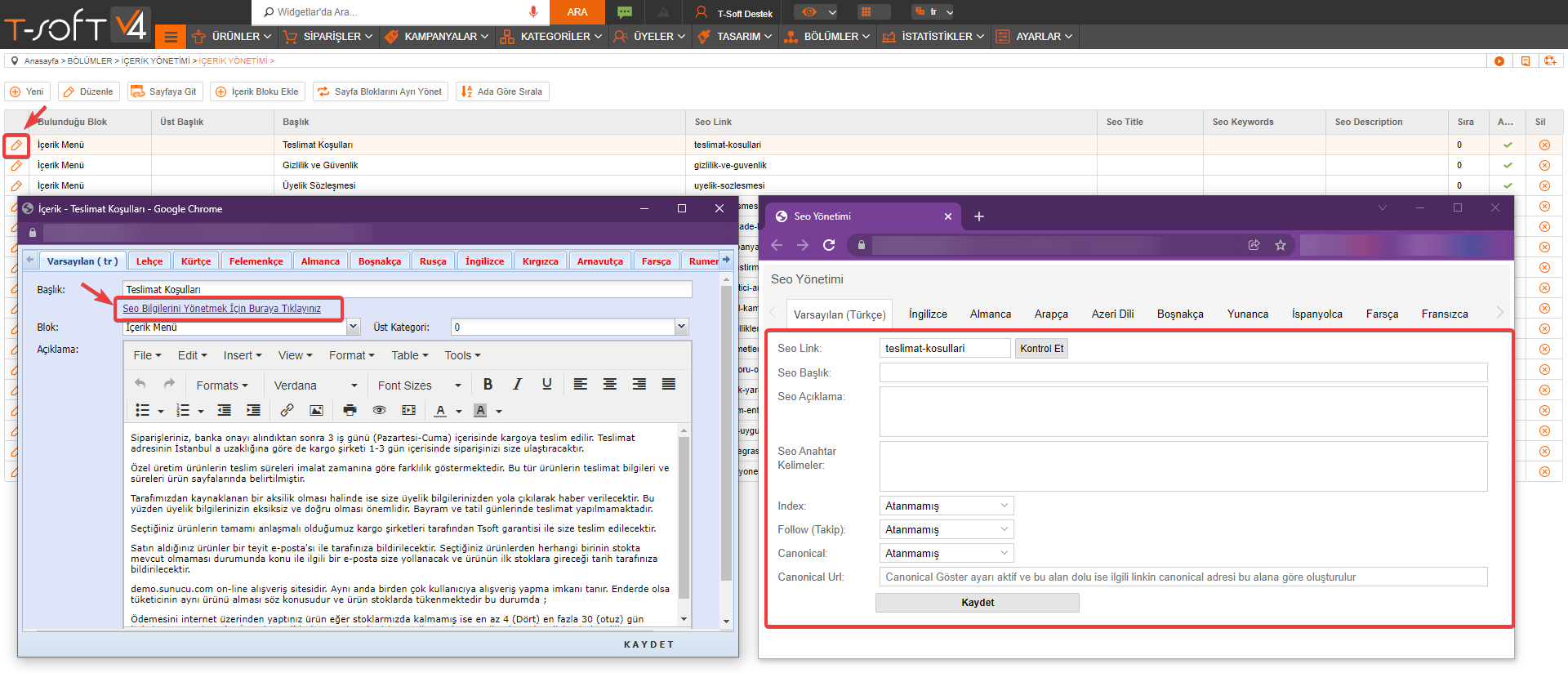Screen dimensions: 1568x673
Task: Open the SİPARİŞLER menu
Action: (x=328, y=37)
